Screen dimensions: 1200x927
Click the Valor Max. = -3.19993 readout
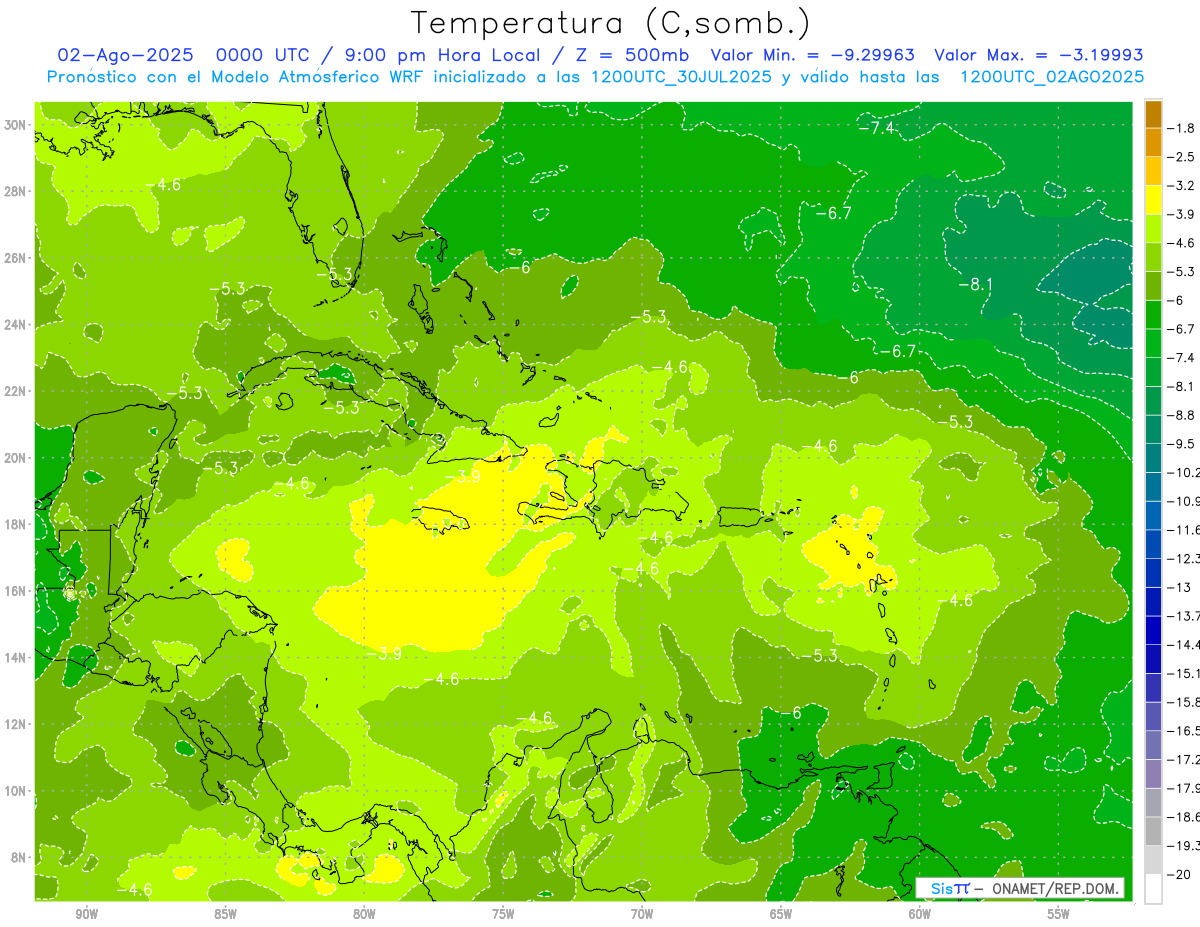[x=1039, y=55]
